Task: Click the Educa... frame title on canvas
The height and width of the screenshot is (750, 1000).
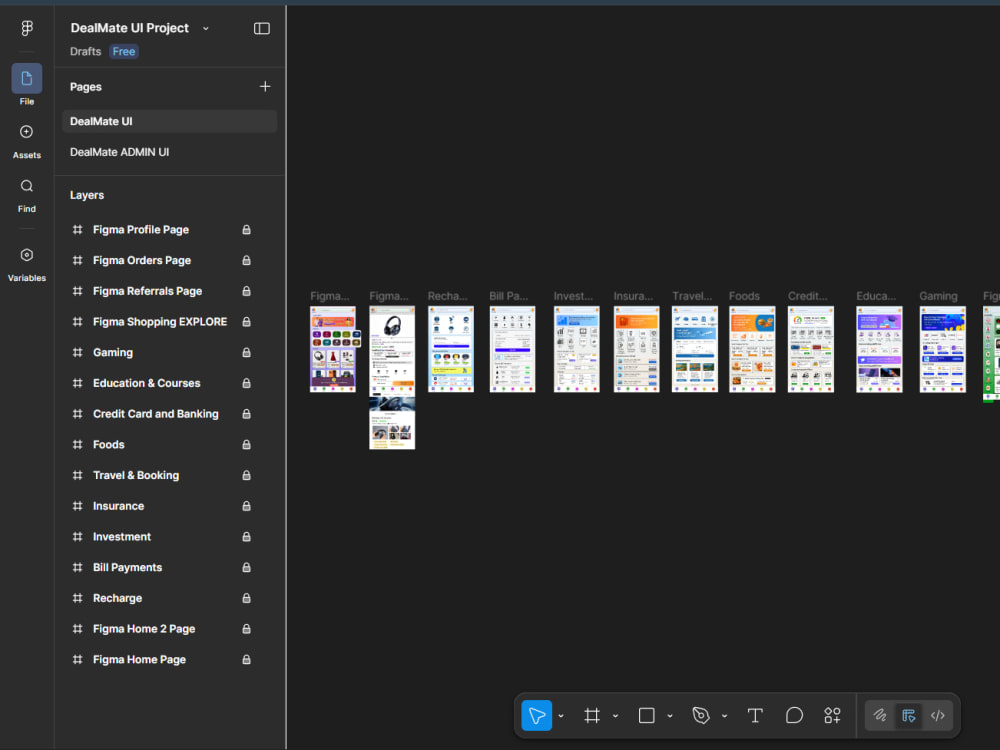Action: click(876, 296)
